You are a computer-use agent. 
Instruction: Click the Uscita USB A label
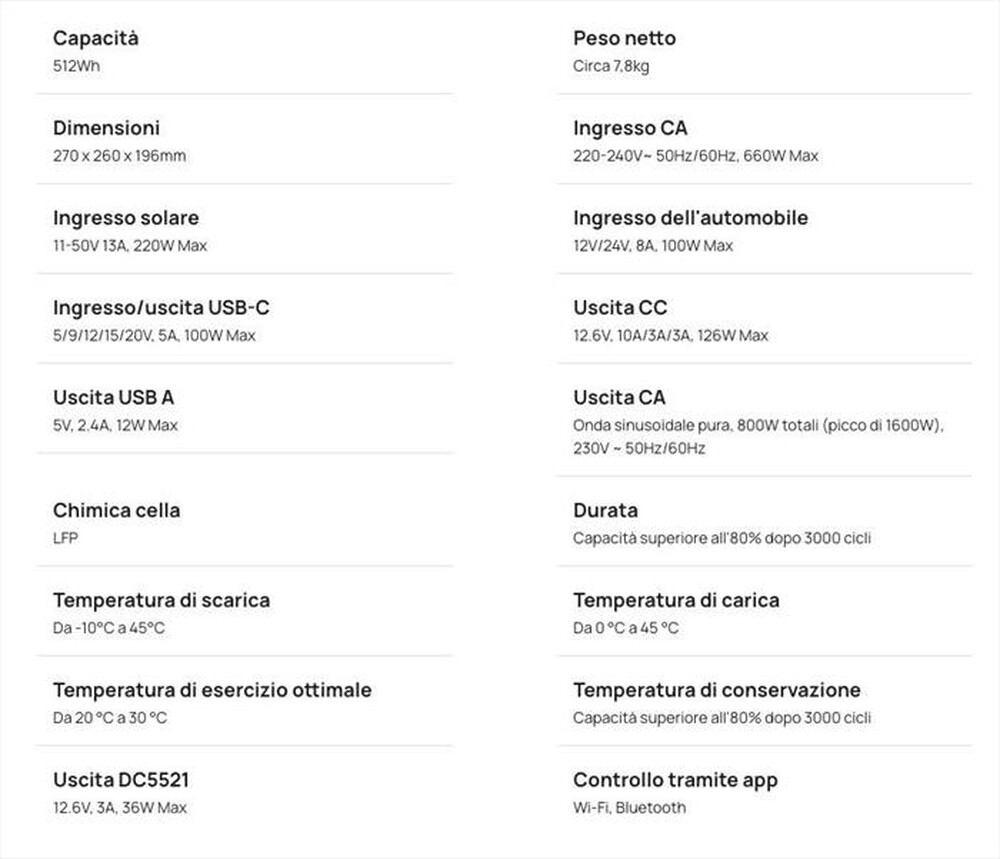[x=114, y=398]
